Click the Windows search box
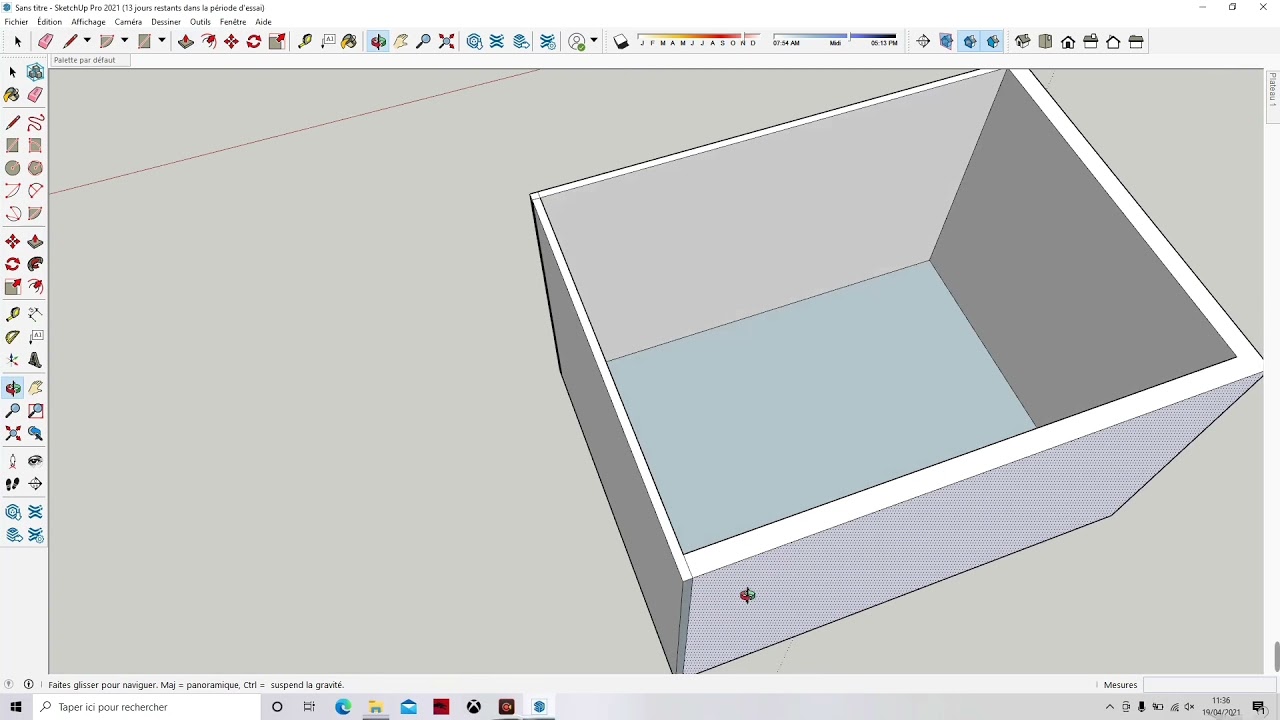This screenshot has width=1280, height=720. coord(145,707)
